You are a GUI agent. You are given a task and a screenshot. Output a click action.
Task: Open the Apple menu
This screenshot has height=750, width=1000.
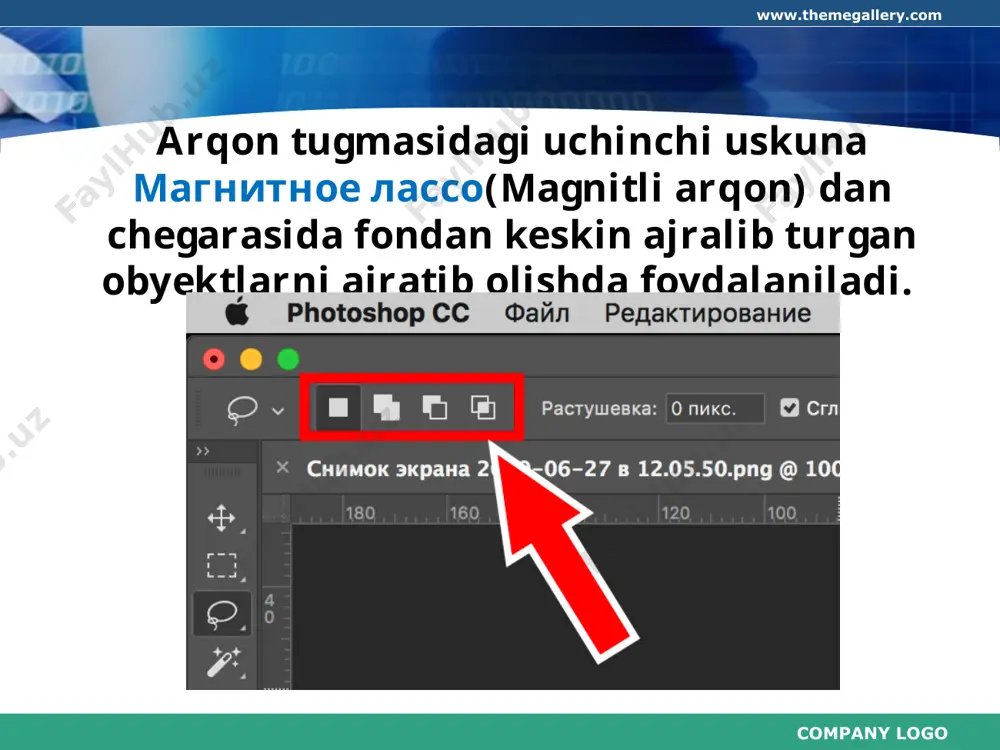coord(237,311)
